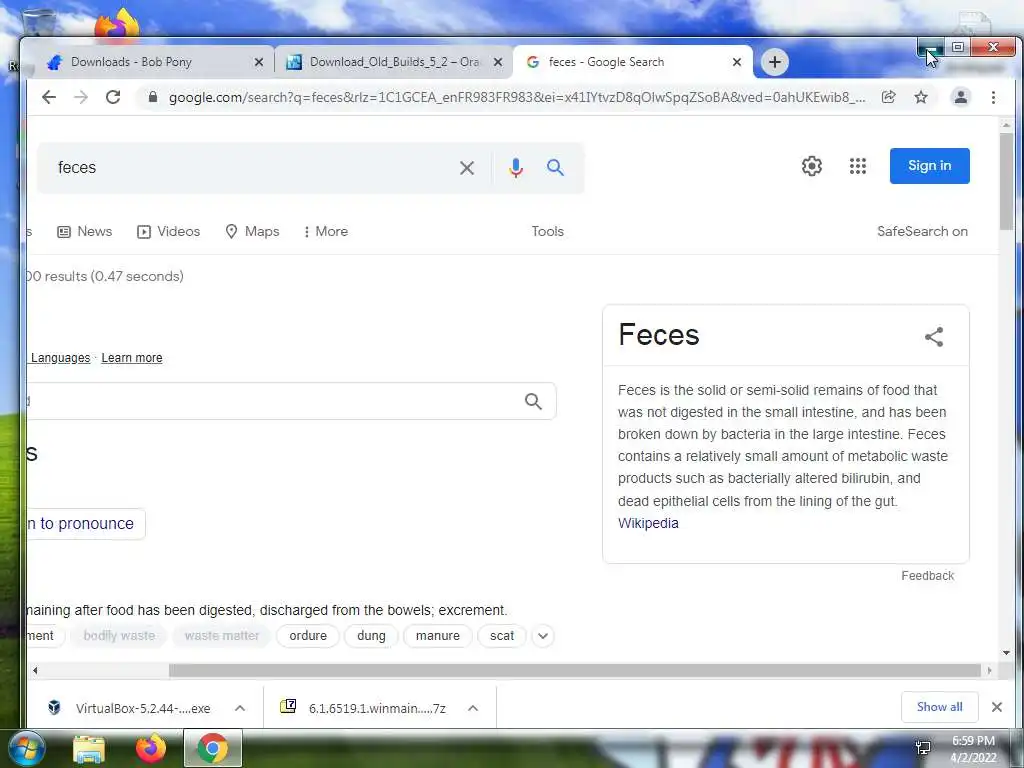Expand more synonyms chevron

point(543,635)
